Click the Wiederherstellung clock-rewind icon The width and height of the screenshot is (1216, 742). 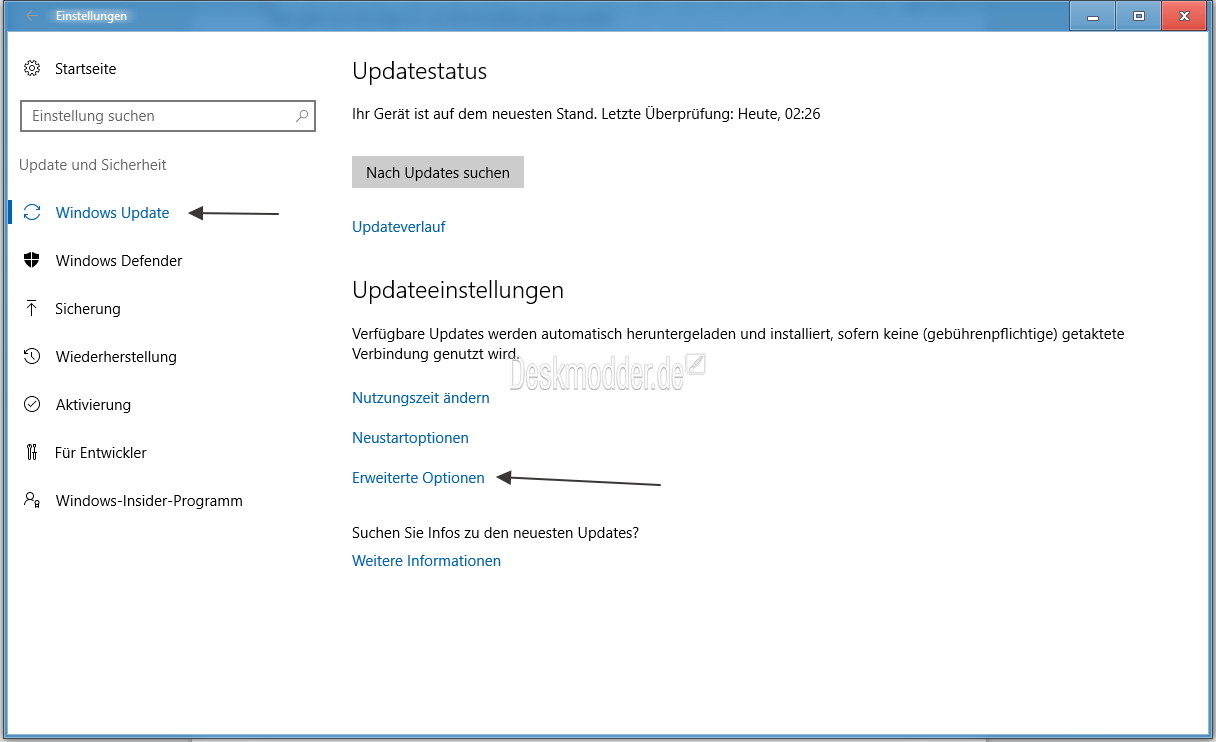coord(31,356)
